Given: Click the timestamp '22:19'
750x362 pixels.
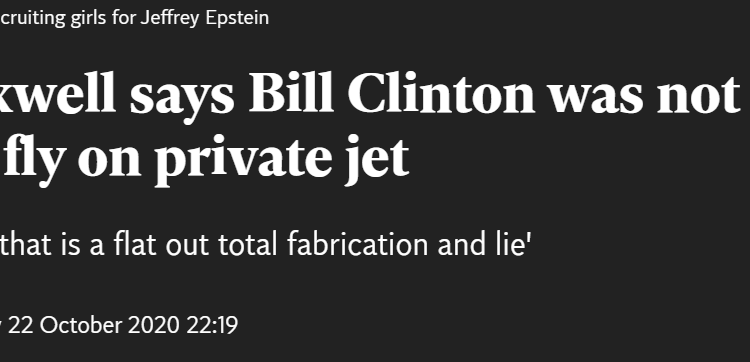Looking at the screenshot, I should click(x=212, y=326).
